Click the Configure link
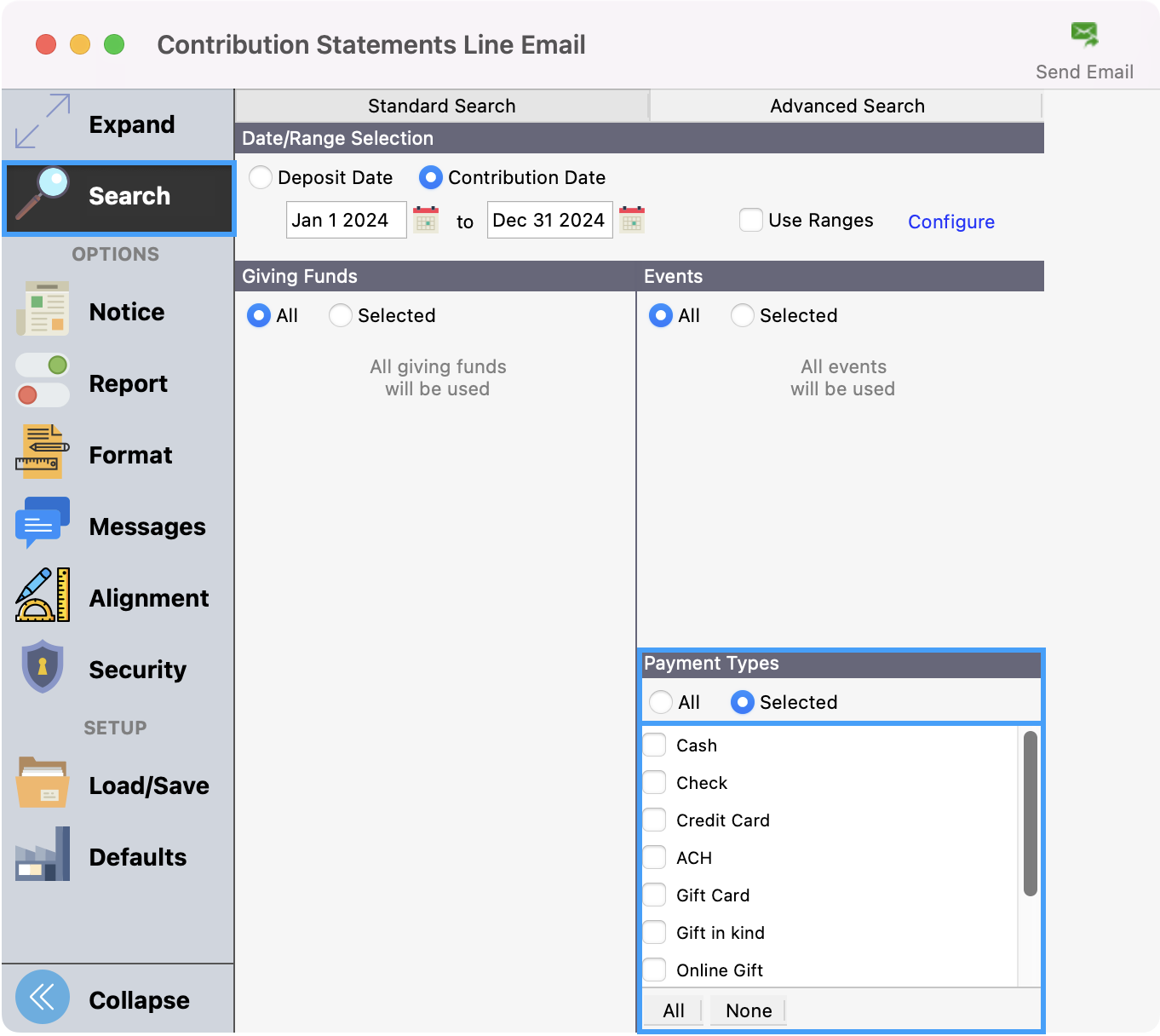Viewport: 1160px width, 1036px height. pos(950,222)
